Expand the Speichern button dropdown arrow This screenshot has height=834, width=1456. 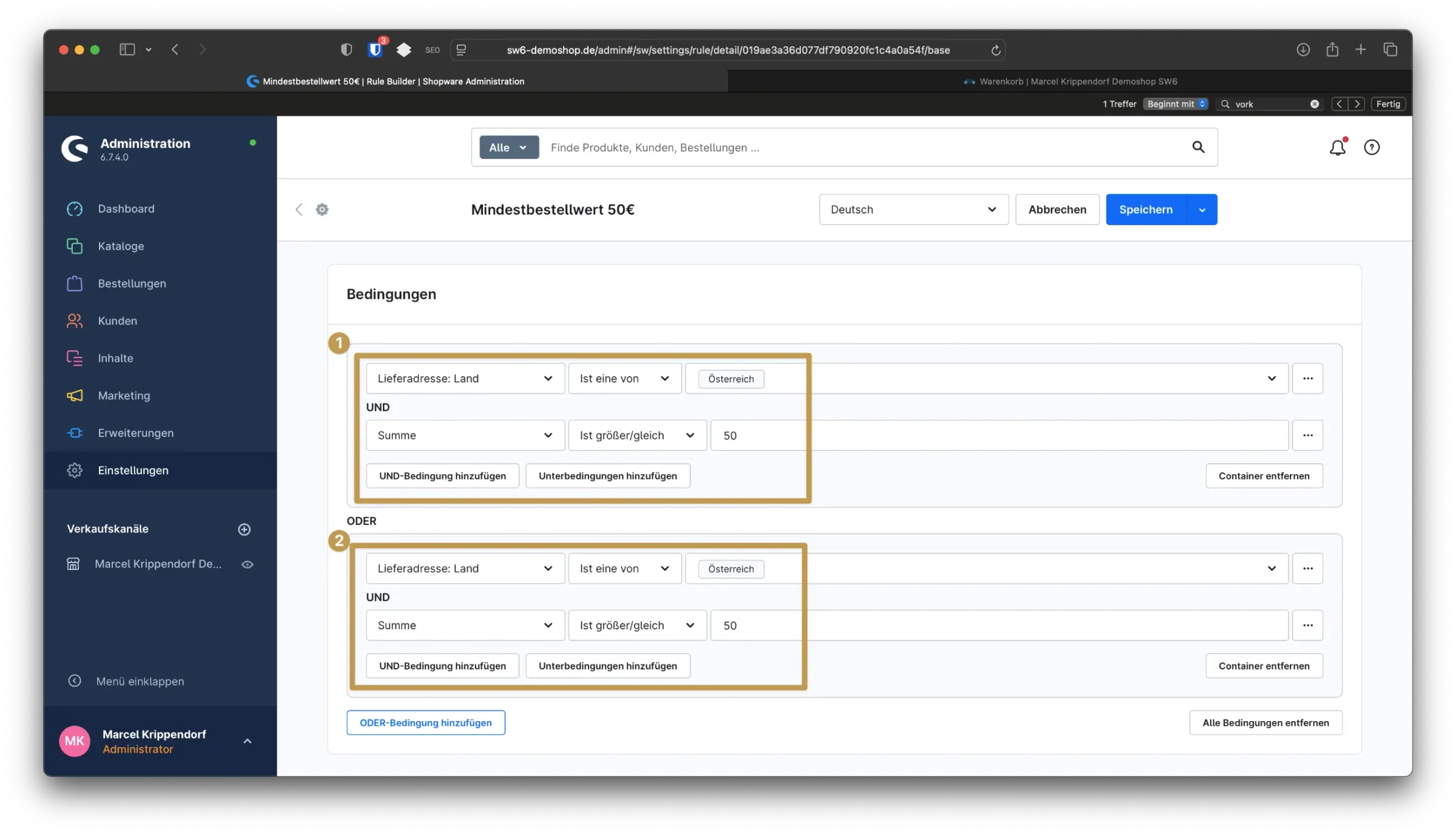coord(1202,209)
